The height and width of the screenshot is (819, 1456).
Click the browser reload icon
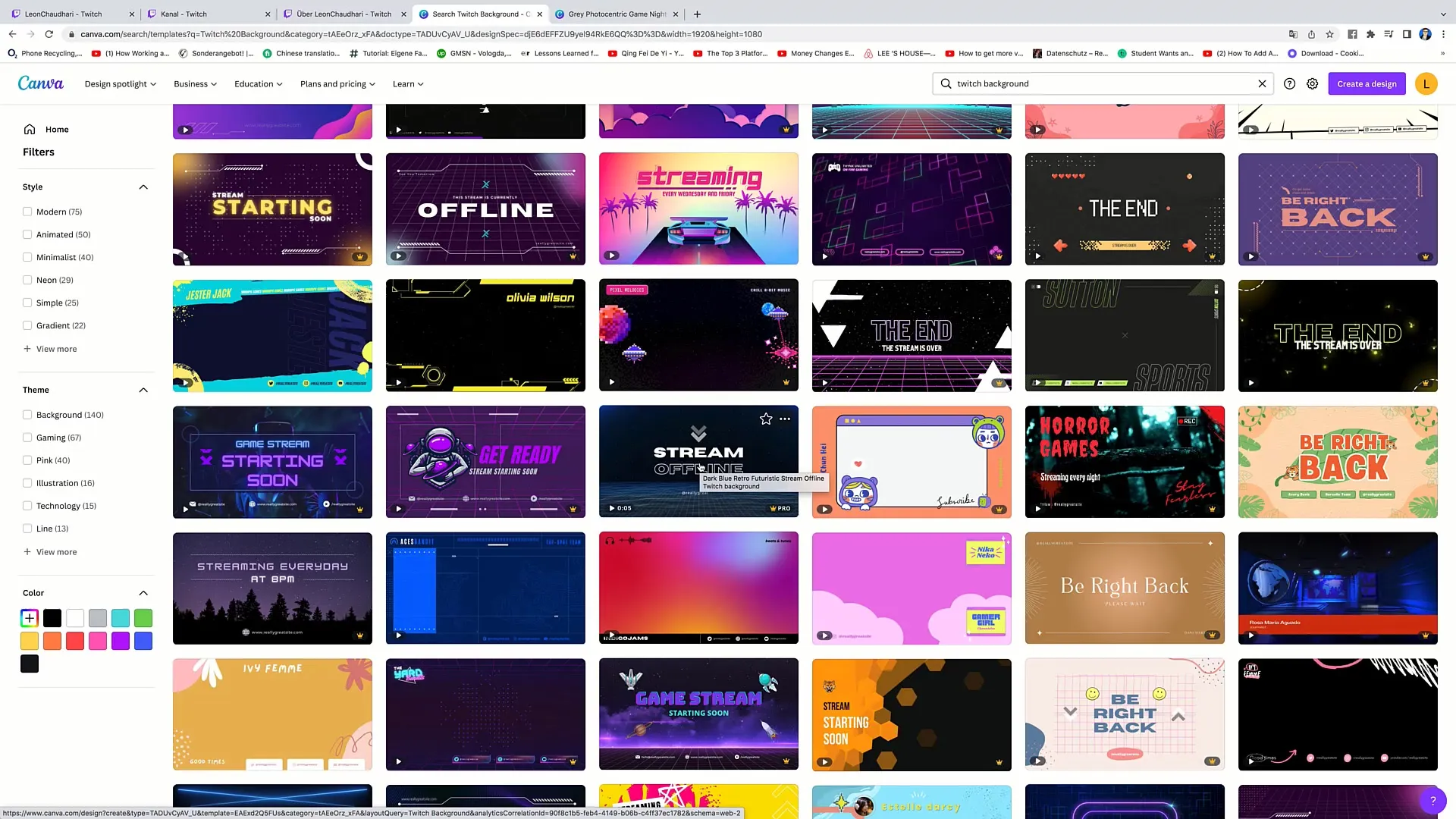49,34
